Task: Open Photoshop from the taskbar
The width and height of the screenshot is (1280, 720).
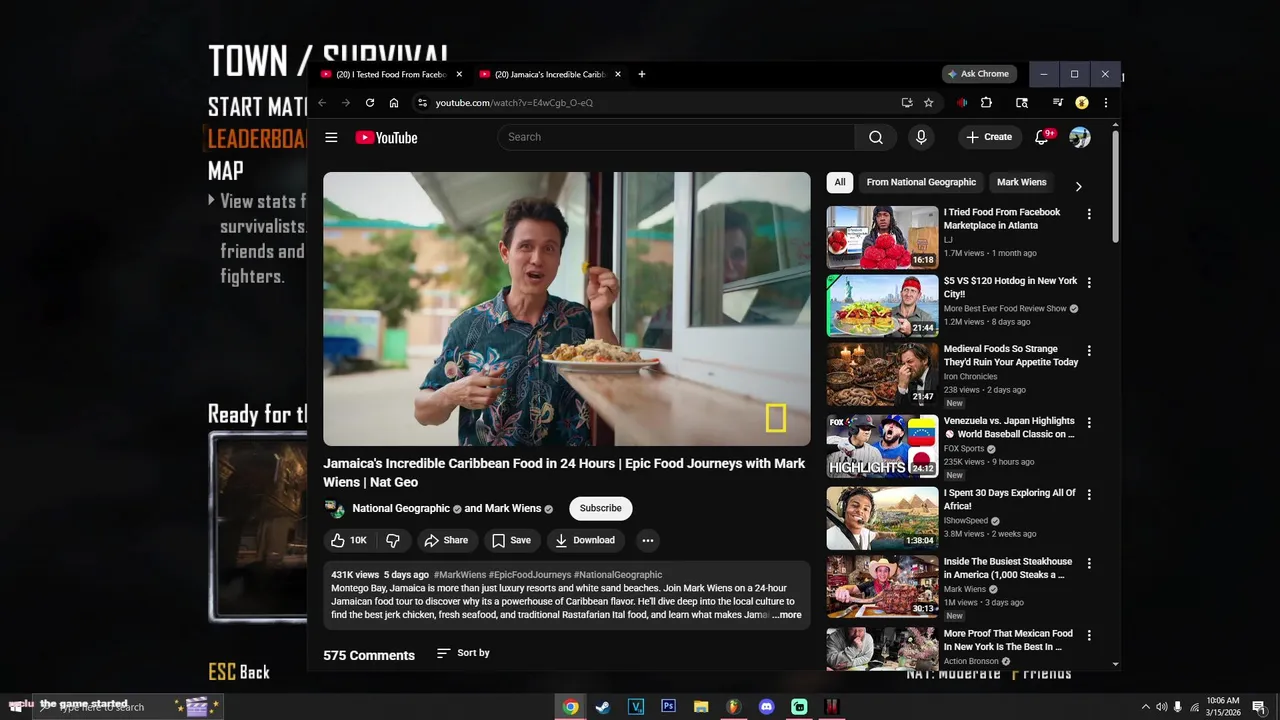Action: 668,706
